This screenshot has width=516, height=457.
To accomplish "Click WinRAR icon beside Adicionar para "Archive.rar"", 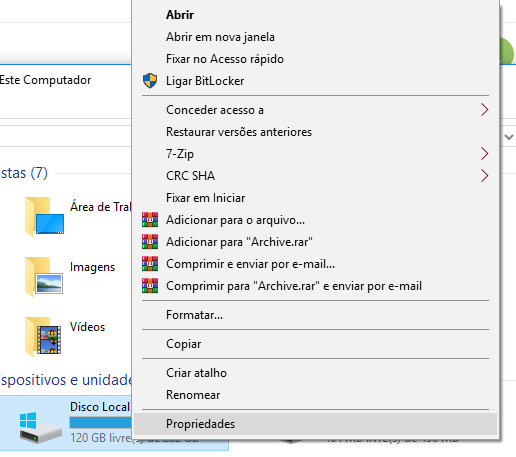I will coord(150,242).
